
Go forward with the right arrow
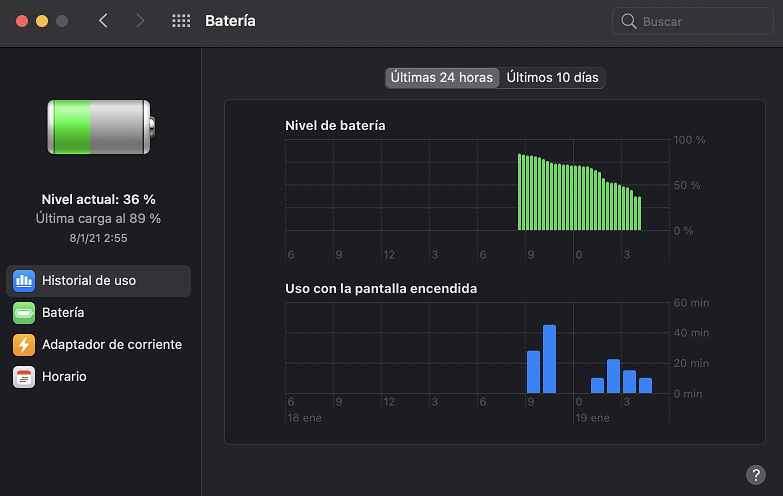tap(139, 21)
